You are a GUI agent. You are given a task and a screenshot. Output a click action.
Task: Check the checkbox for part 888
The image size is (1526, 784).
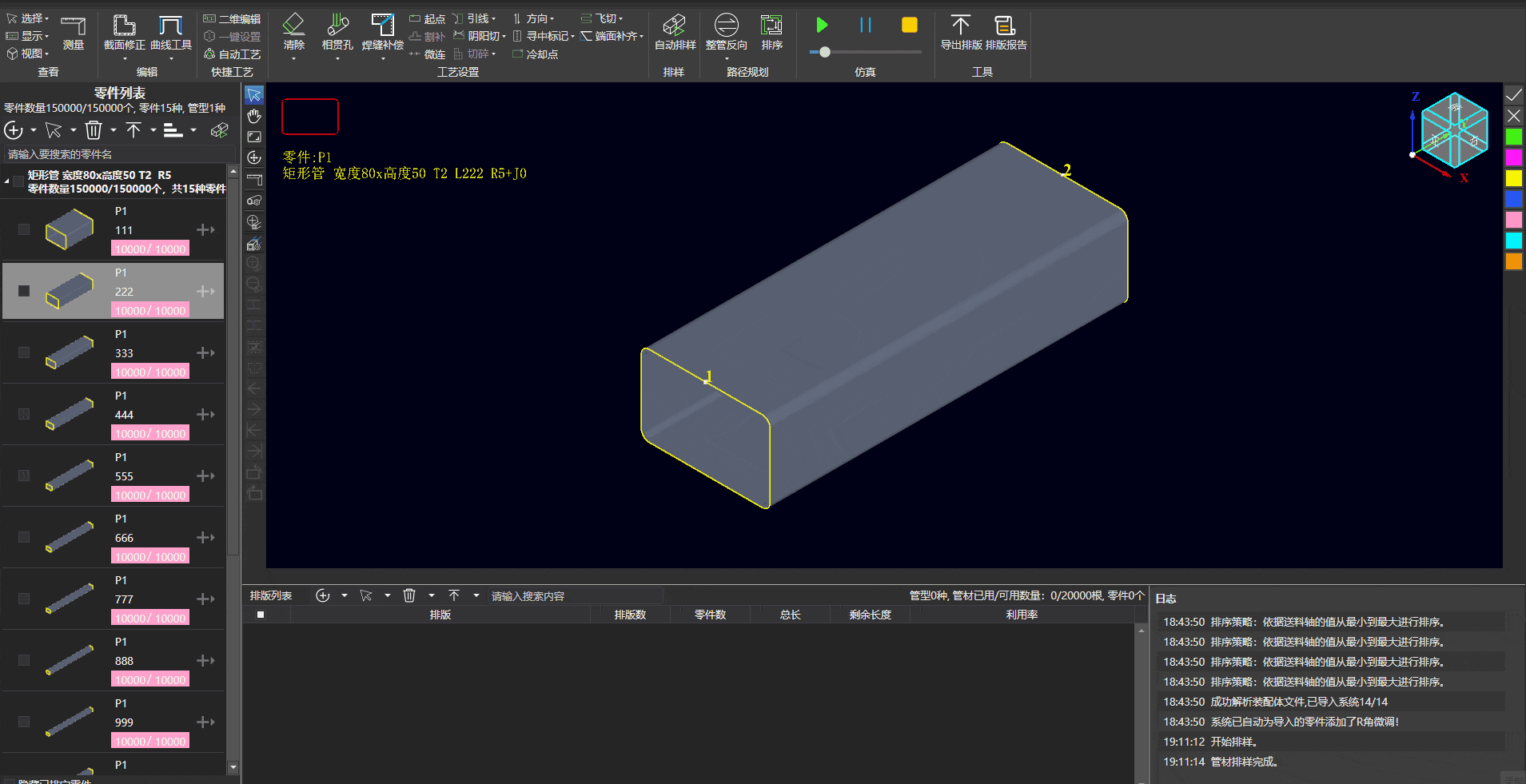[24, 660]
